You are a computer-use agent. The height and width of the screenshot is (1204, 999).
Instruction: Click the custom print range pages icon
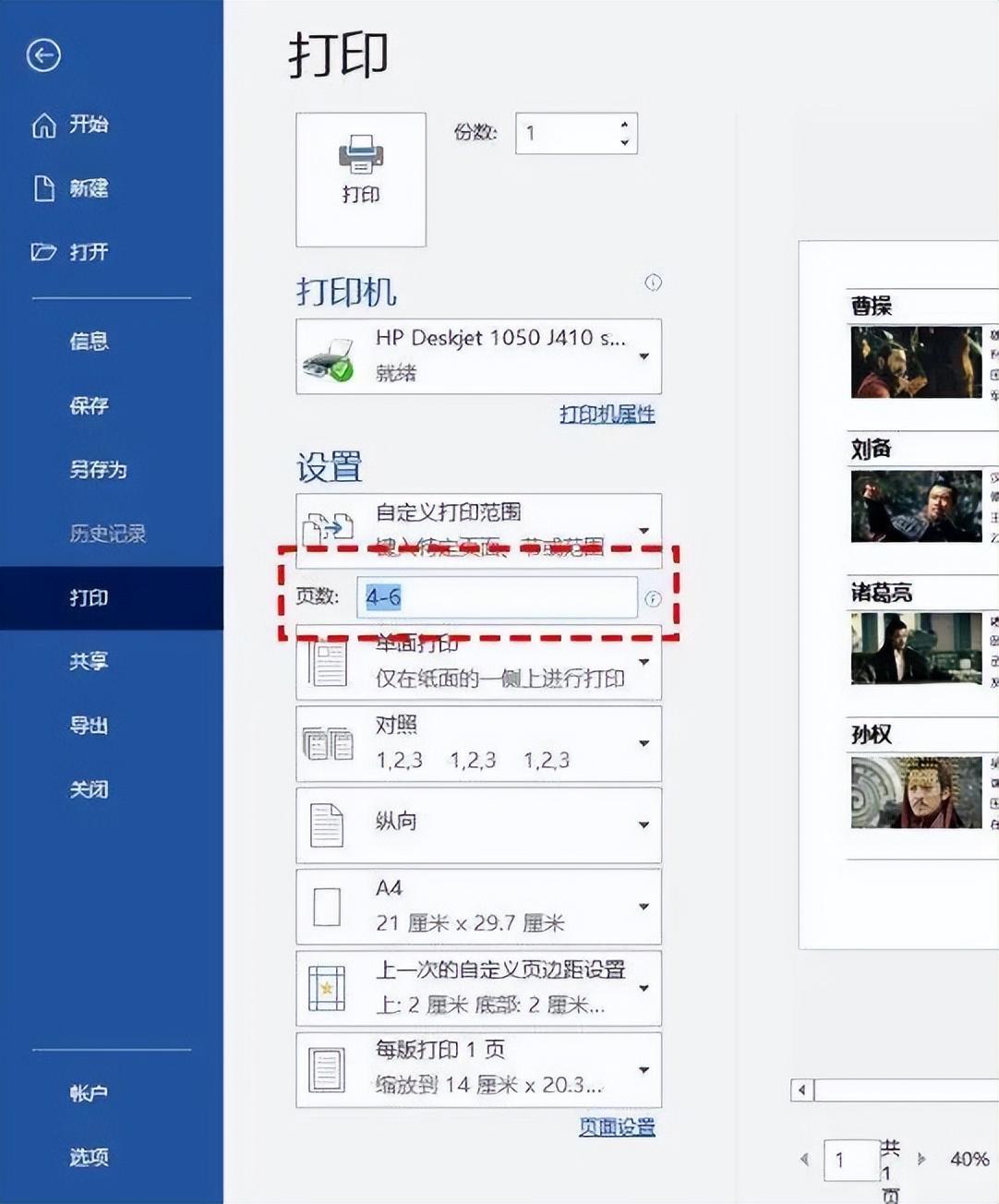point(328,527)
